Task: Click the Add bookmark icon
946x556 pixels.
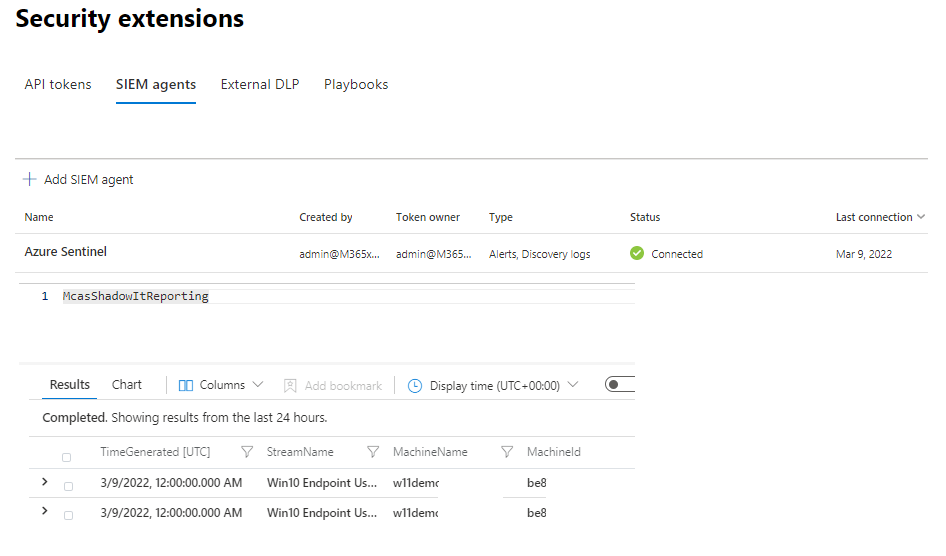Action: 290,385
